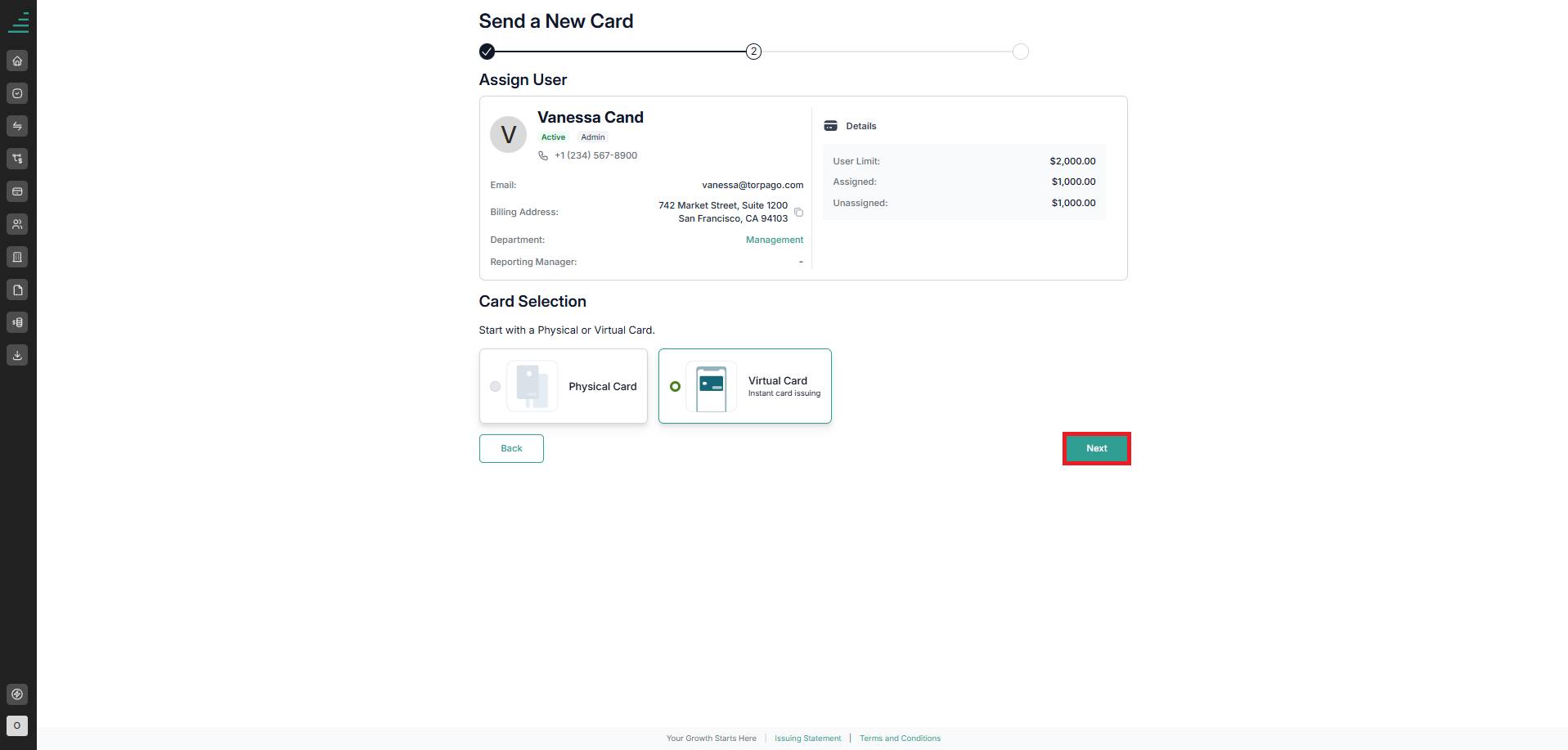Click the Next button

[x=1097, y=448]
